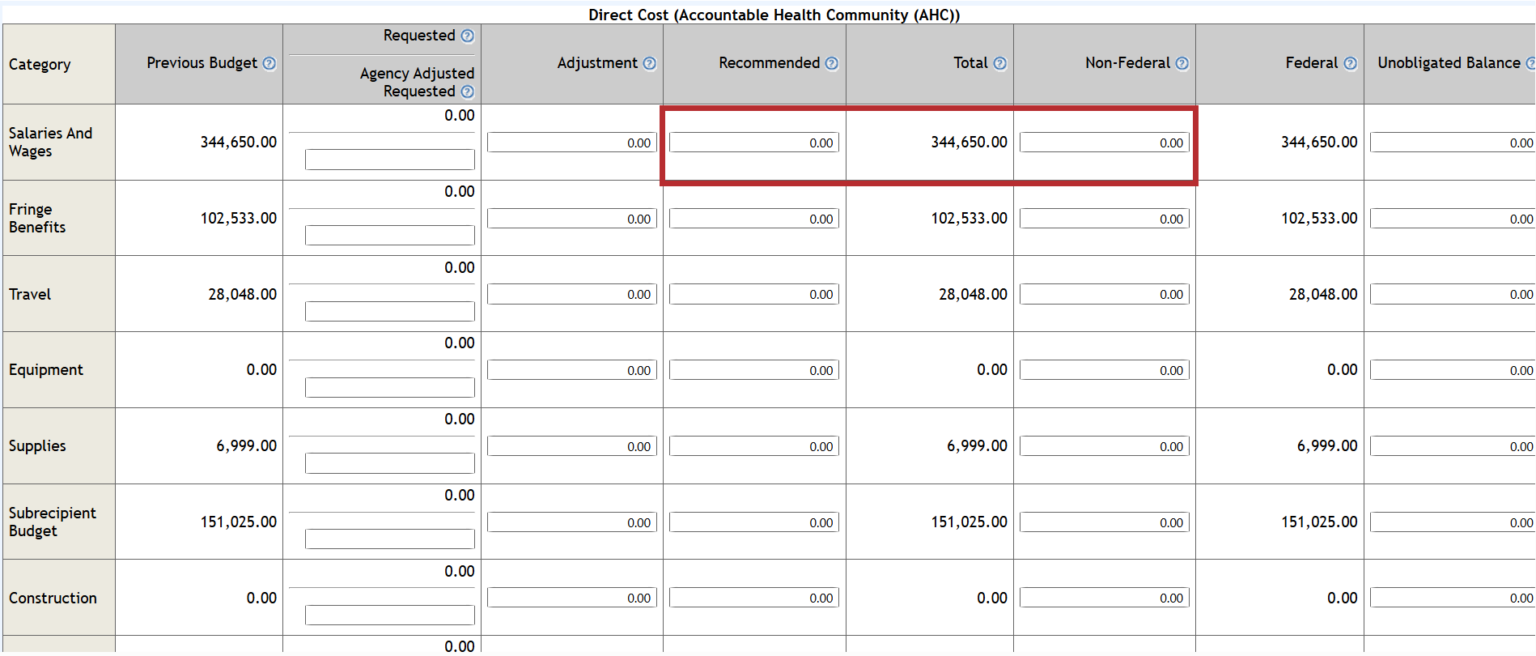The image size is (1536, 656).
Task: Click Fringe Benefits Unobligated Balance field
Action: coord(1452,219)
